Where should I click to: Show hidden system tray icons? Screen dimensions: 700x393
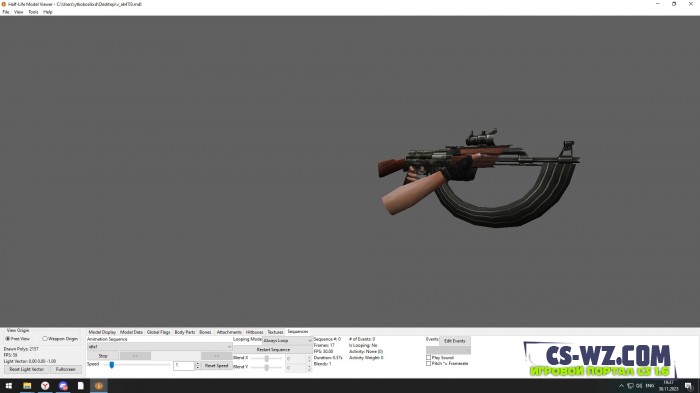621,385
